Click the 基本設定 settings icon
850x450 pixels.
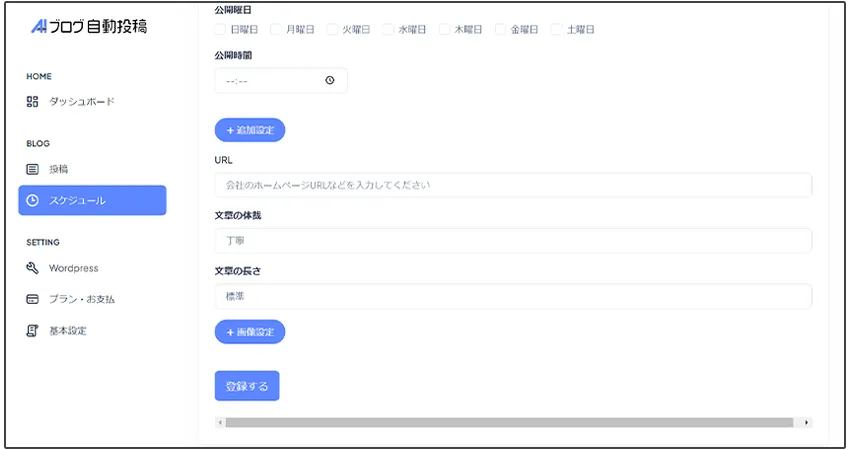point(32,330)
